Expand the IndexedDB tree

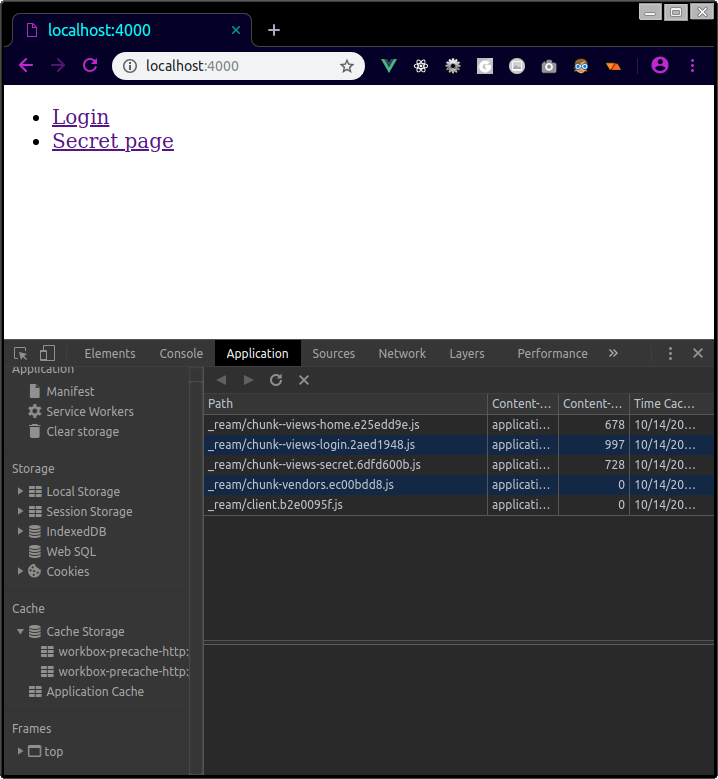[20, 531]
